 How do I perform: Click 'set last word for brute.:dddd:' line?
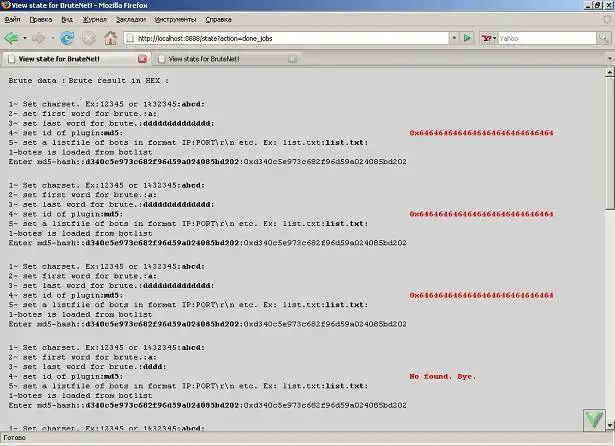pyautogui.click(x=87, y=367)
